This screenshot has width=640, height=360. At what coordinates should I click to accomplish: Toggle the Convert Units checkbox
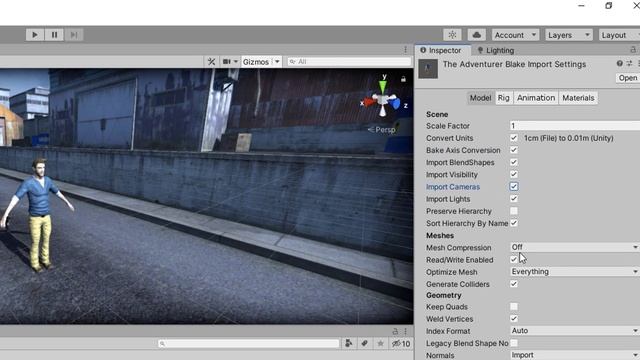514,138
